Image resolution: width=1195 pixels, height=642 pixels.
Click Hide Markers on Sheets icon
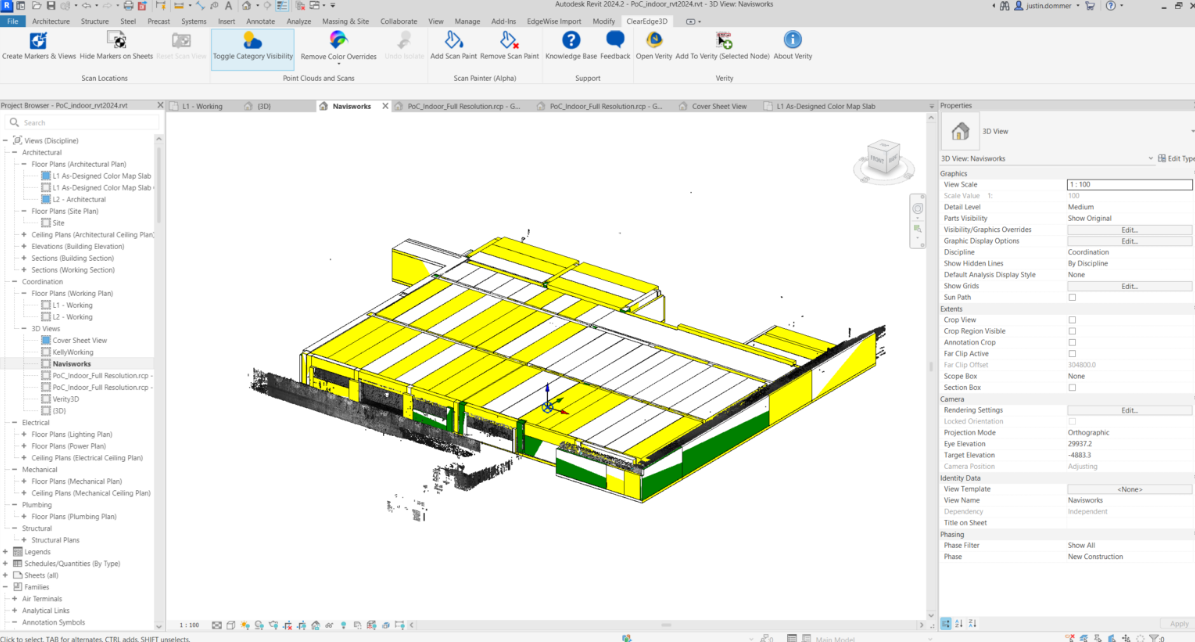click(116, 41)
